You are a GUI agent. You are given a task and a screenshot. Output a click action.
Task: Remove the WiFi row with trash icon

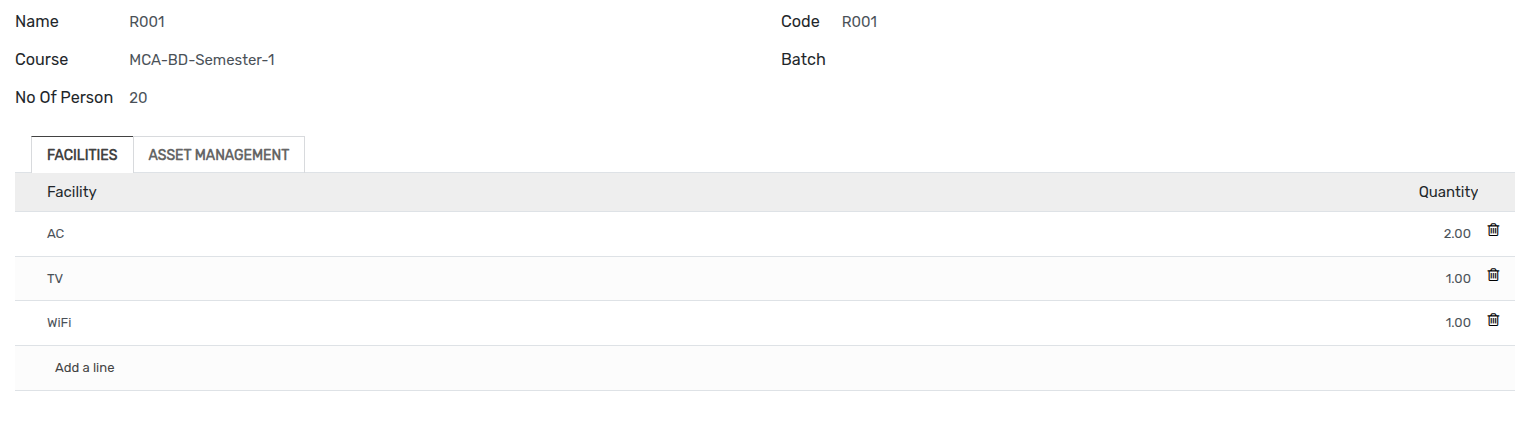(x=1493, y=320)
